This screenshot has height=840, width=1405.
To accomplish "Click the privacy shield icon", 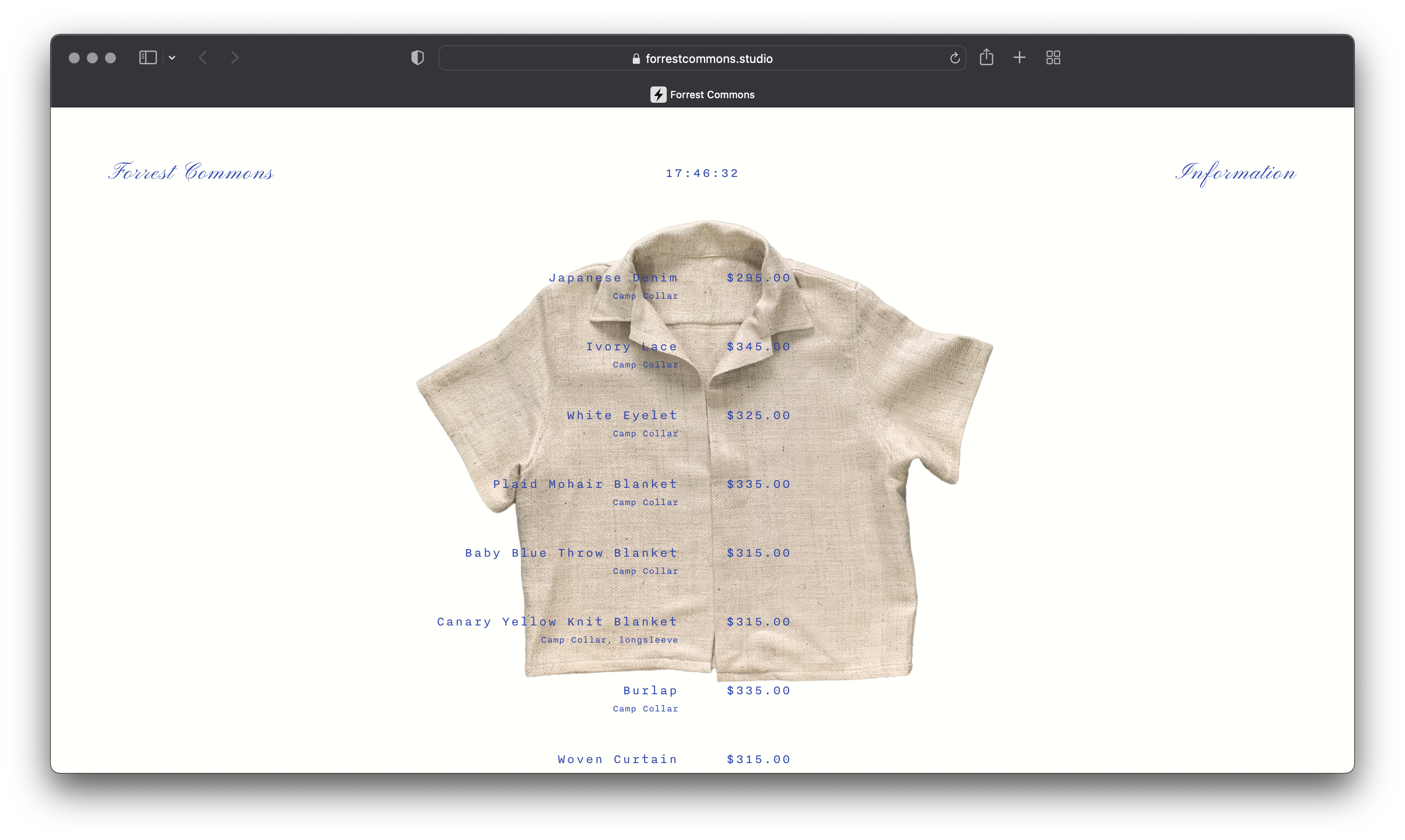I will tap(417, 58).
